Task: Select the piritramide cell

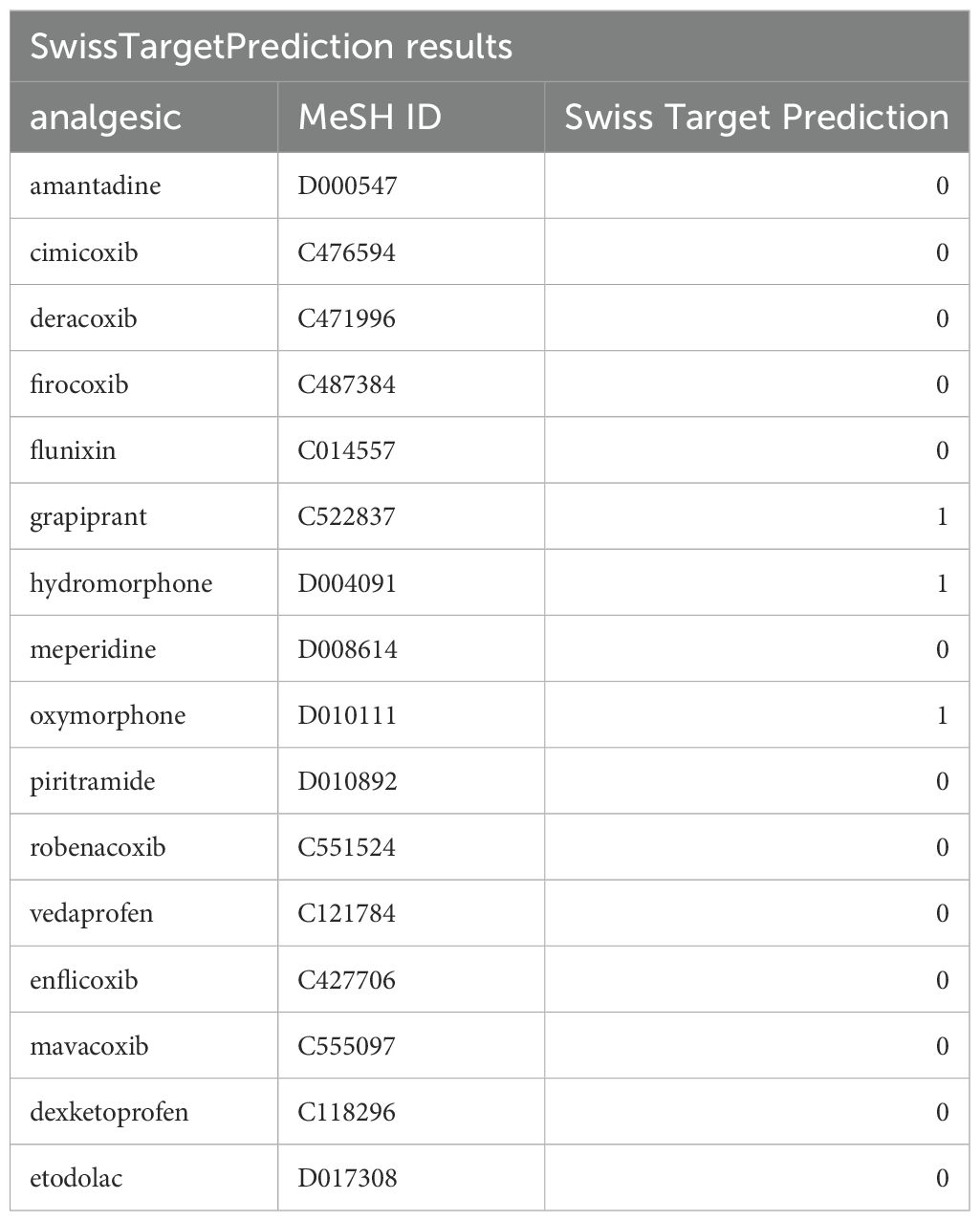Action: click(92, 781)
